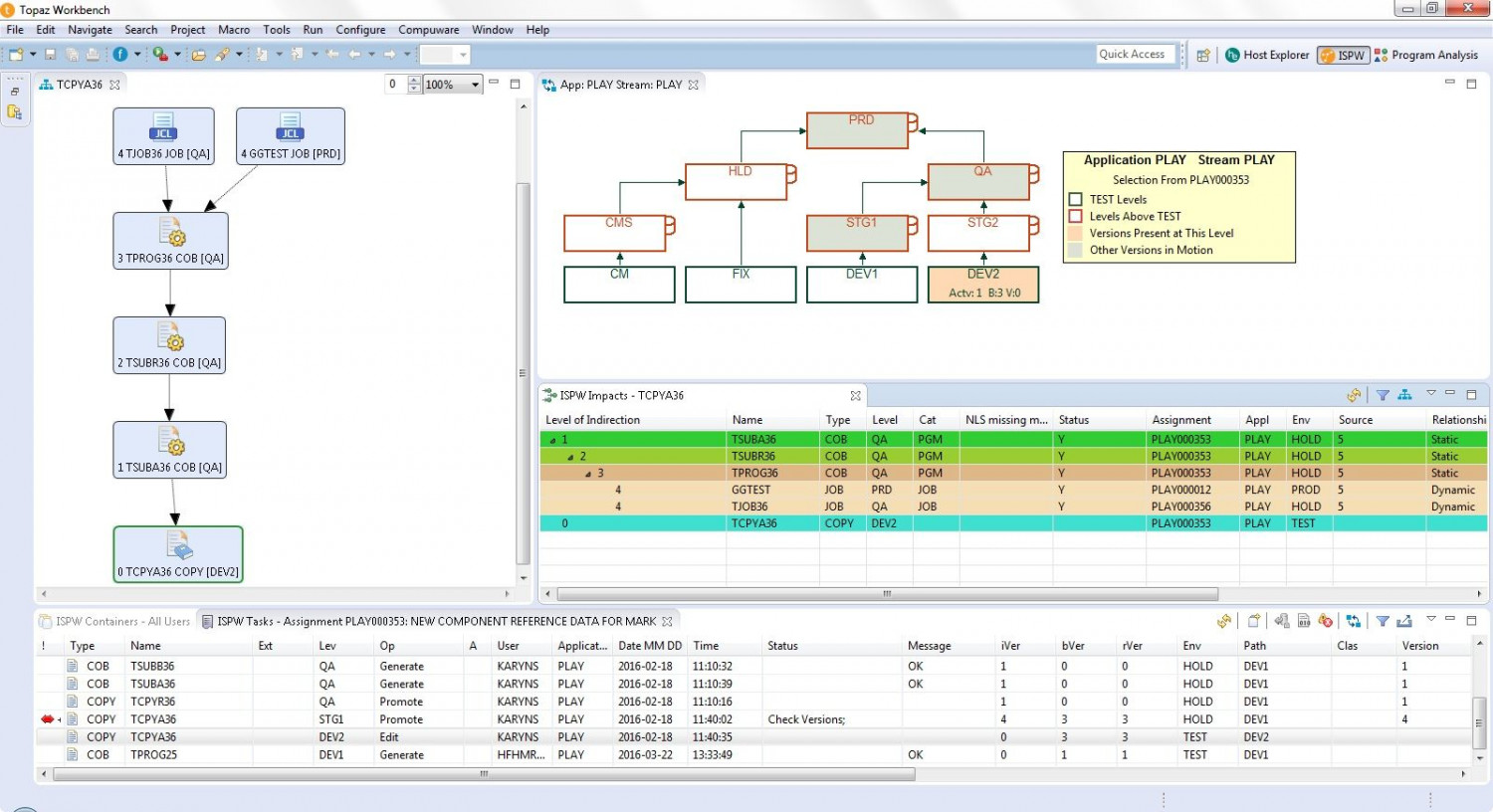Open the dropdown arrow beside the new wizard icon
Screen dimensions: 1493x812
point(32,54)
